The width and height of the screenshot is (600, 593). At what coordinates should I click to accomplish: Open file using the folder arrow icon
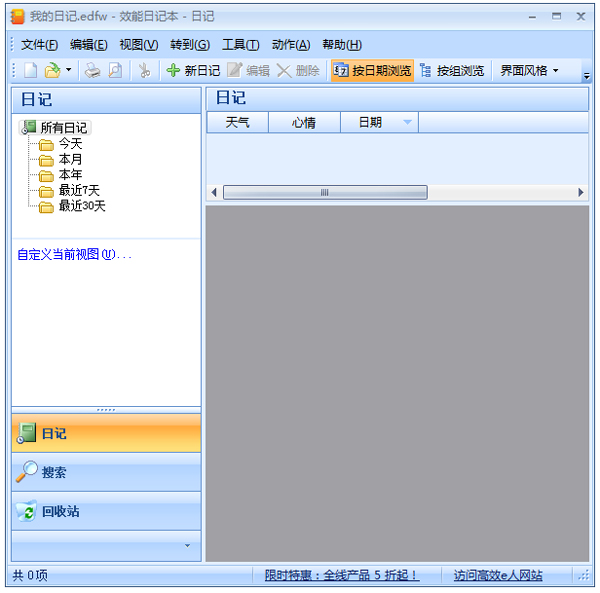(x=52, y=71)
